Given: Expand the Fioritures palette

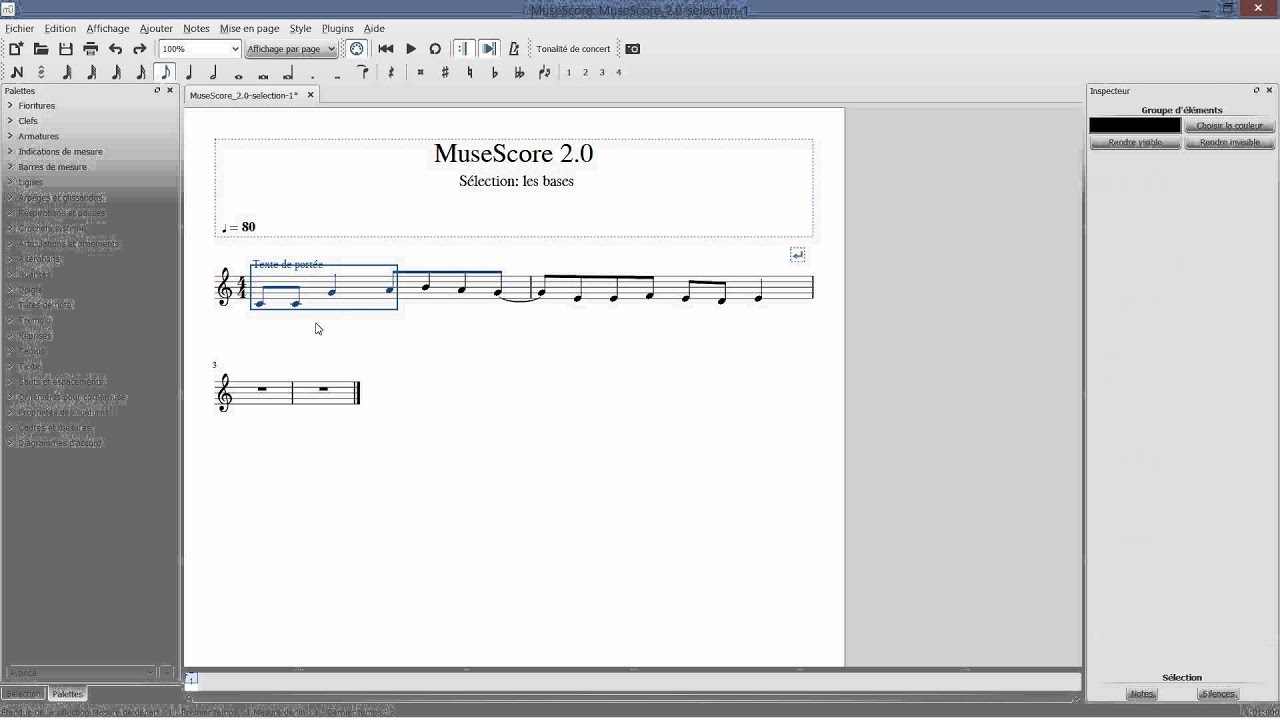Looking at the screenshot, I should [x=36, y=106].
